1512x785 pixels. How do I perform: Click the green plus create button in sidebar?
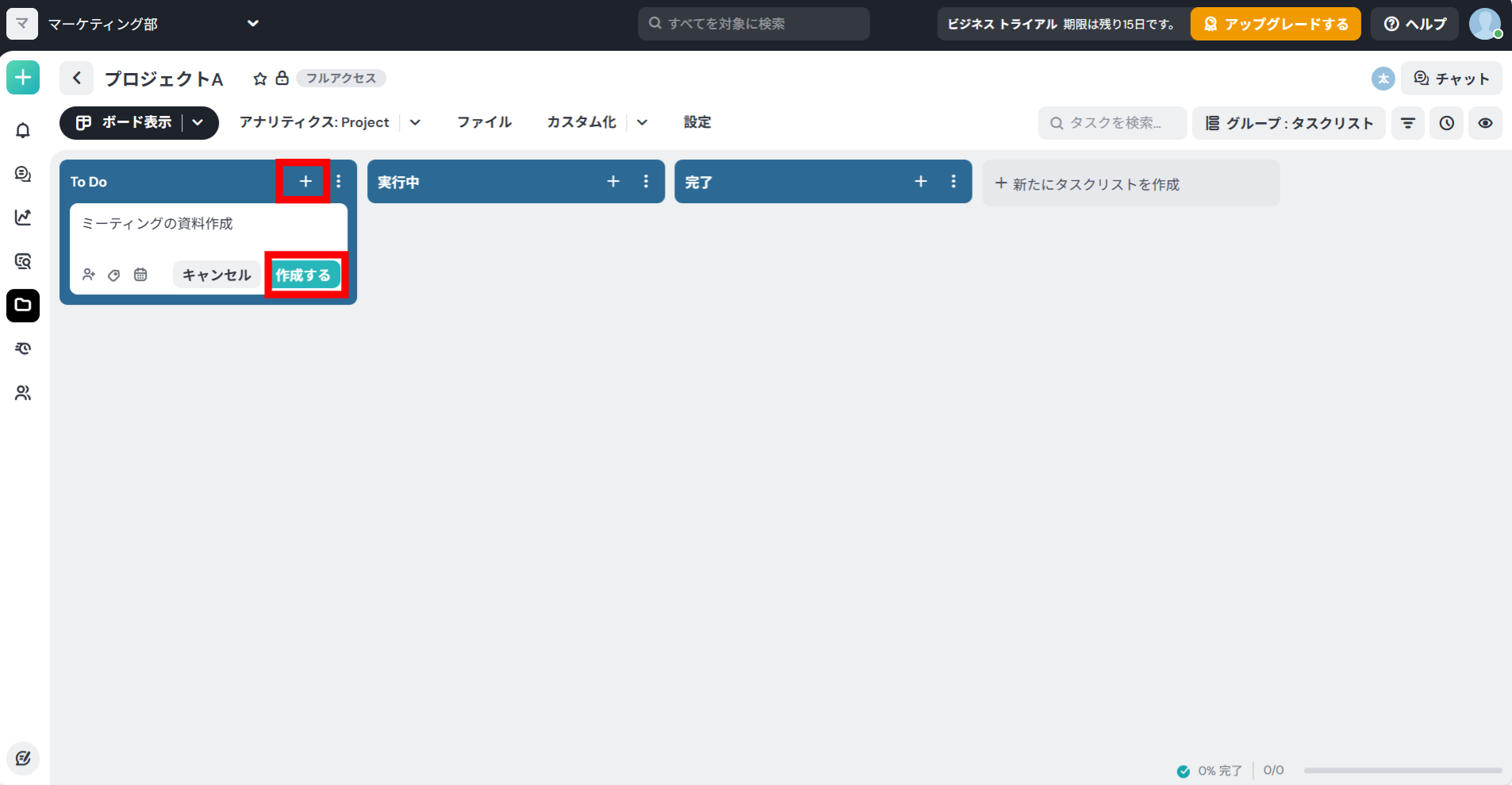coord(23,78)
